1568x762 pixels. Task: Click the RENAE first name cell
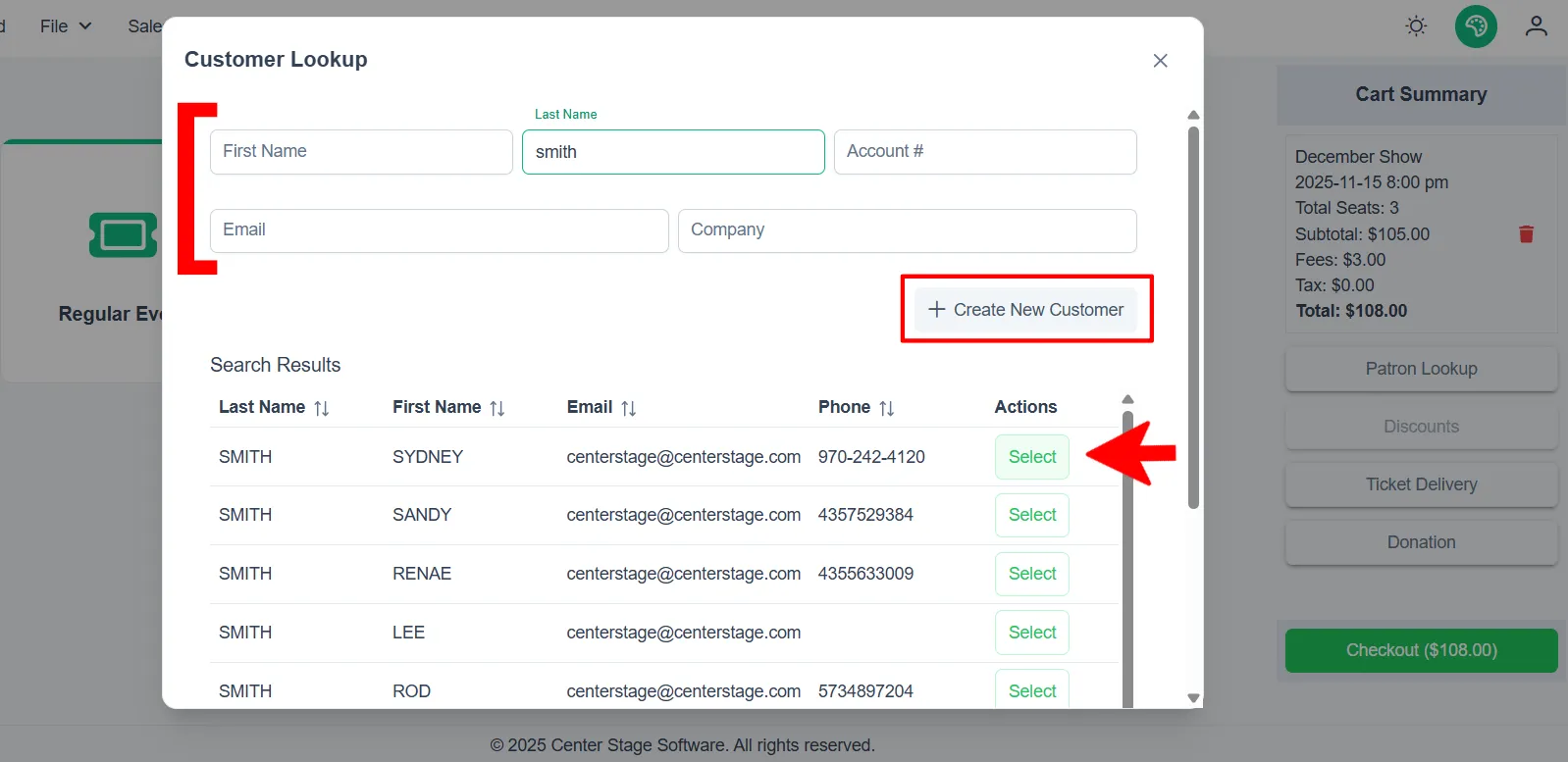[422, 574]
